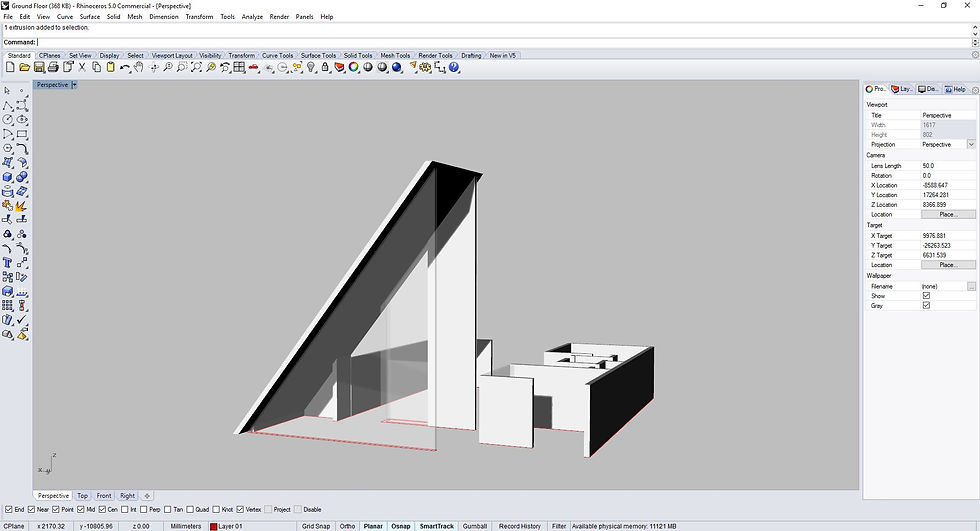The width and height of the screenshot is (980, 531).
Task: Open the File menu
Action: (x=8, y=17)
